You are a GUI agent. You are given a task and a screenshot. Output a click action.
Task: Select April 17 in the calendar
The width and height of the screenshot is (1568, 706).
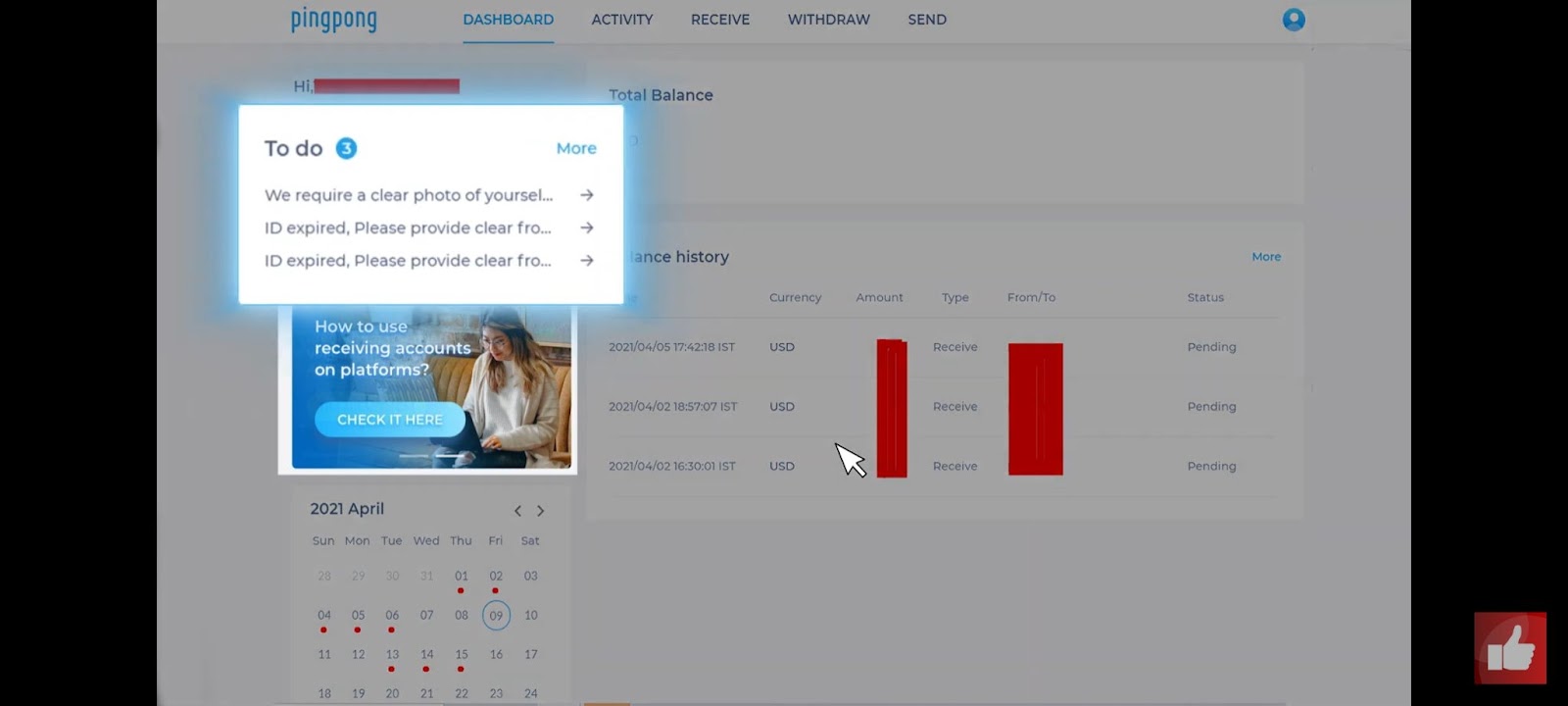(530, 655)
